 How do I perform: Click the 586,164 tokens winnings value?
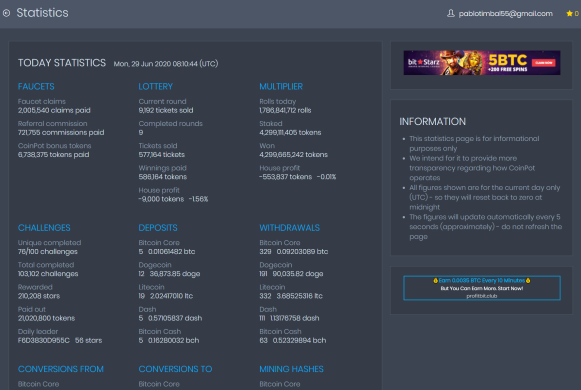pyautogui.click(x=163, y=177)
